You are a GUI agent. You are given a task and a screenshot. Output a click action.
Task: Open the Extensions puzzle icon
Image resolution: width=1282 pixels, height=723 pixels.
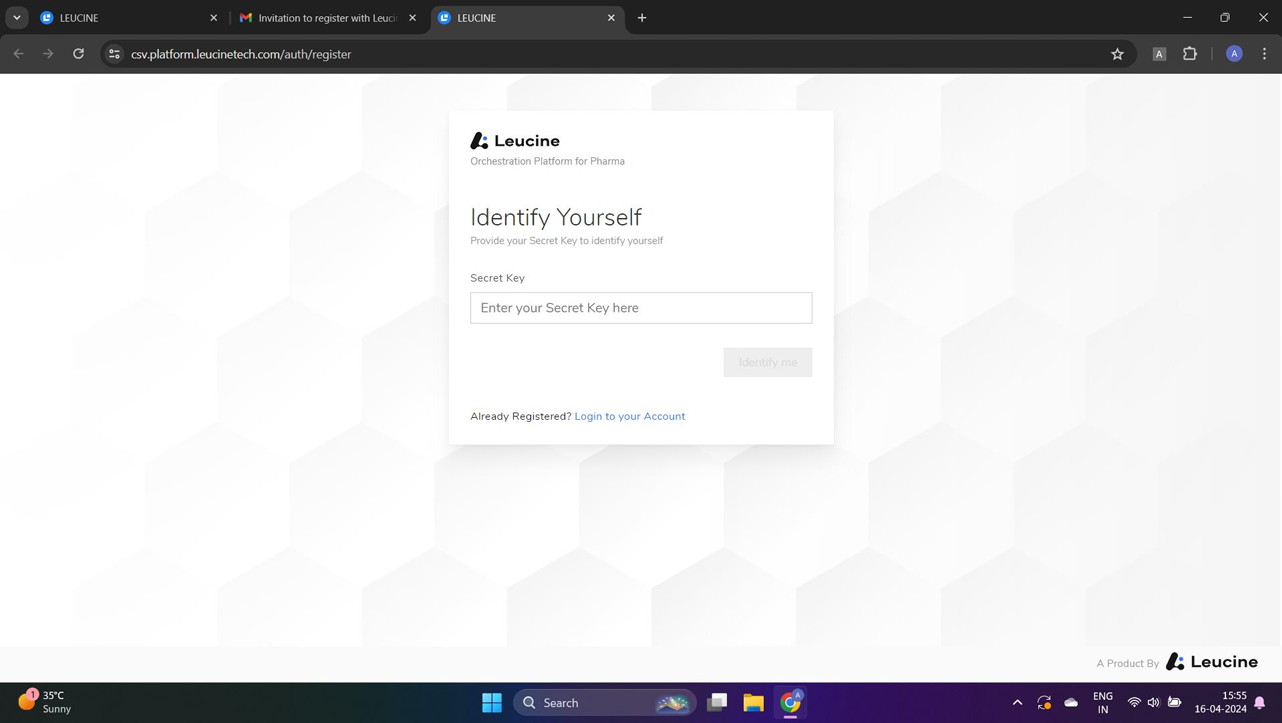coord(1190,54)
